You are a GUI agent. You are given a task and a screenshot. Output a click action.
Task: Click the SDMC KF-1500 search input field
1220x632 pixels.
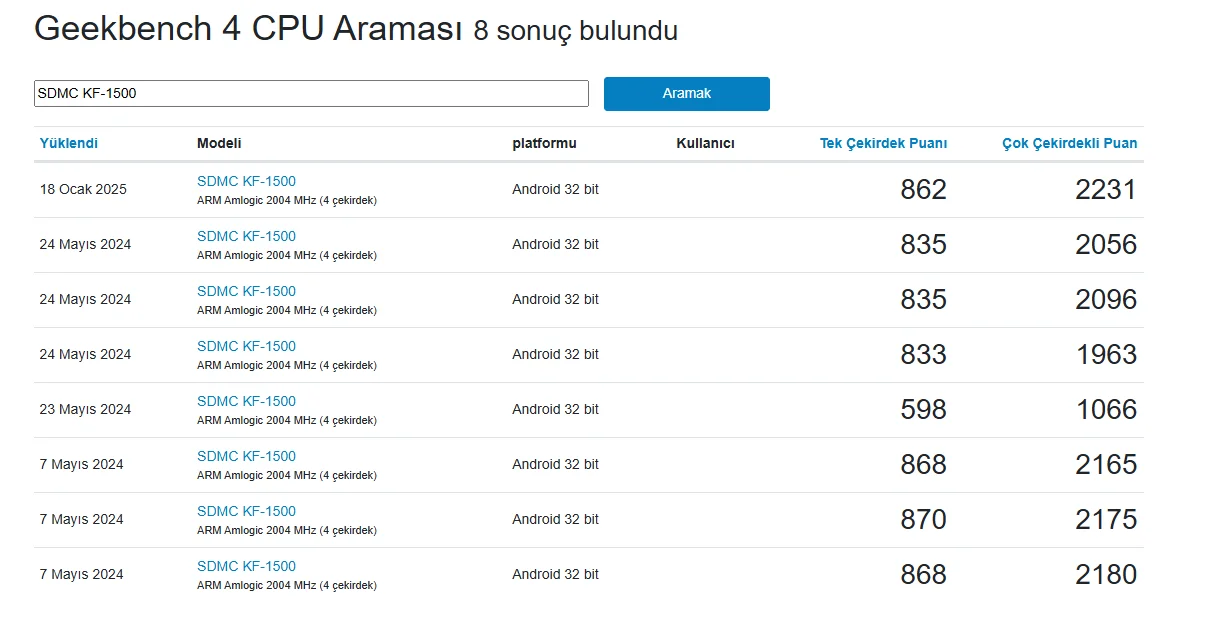click(x=311, y=94)
